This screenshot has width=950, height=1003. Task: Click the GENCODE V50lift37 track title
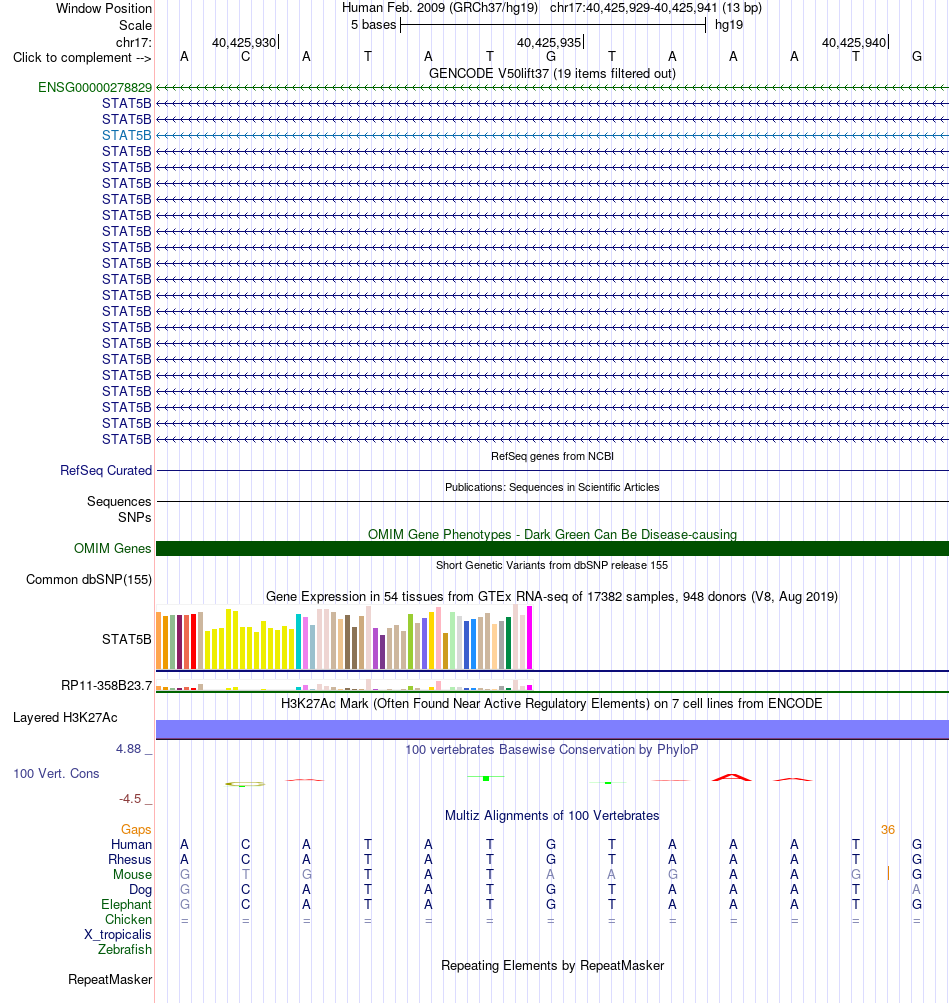552,74
